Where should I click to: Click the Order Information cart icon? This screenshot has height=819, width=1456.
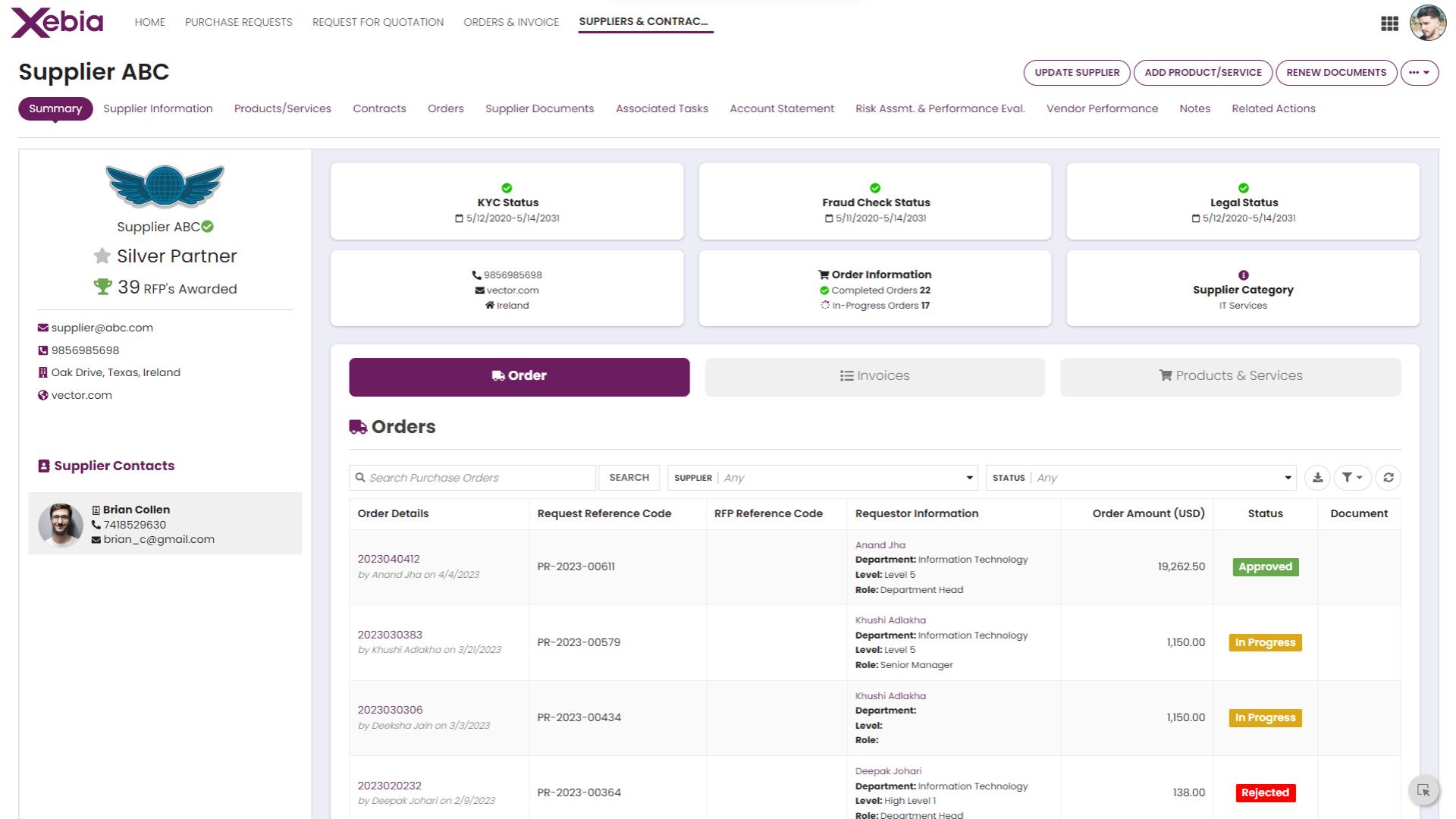point(824,275)
